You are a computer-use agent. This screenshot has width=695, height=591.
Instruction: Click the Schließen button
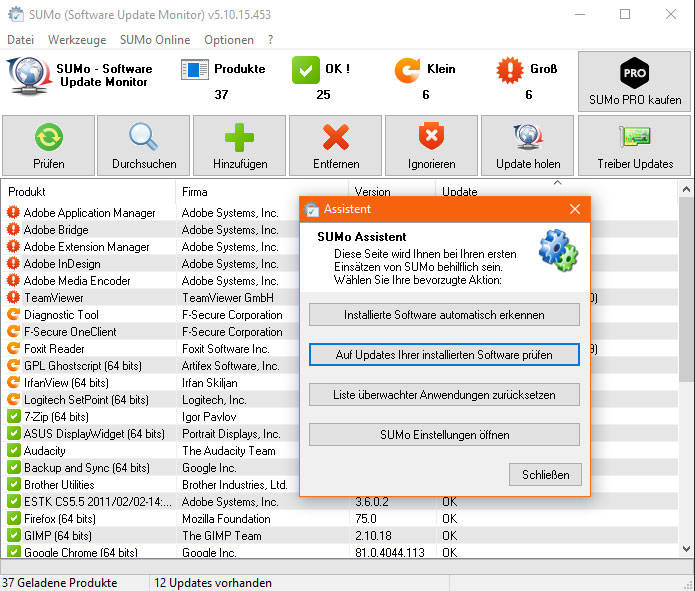click(x=545, y=475)
